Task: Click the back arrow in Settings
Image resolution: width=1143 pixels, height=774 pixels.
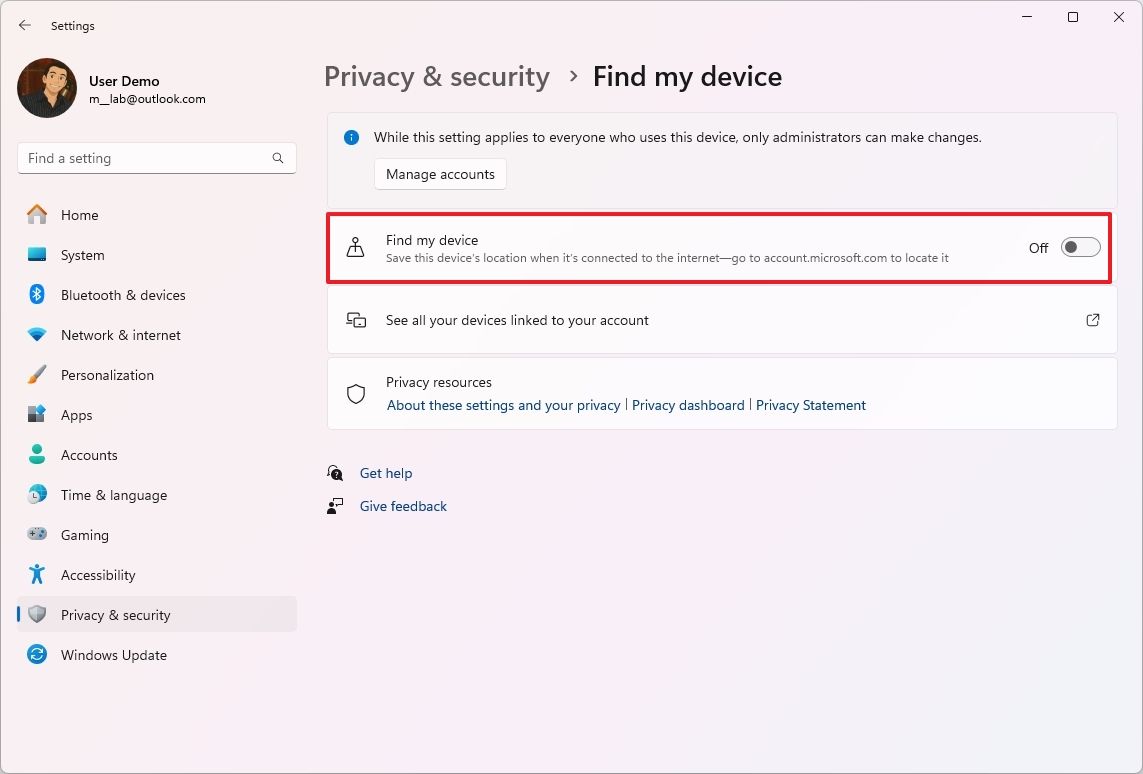Action: (25, 26)
